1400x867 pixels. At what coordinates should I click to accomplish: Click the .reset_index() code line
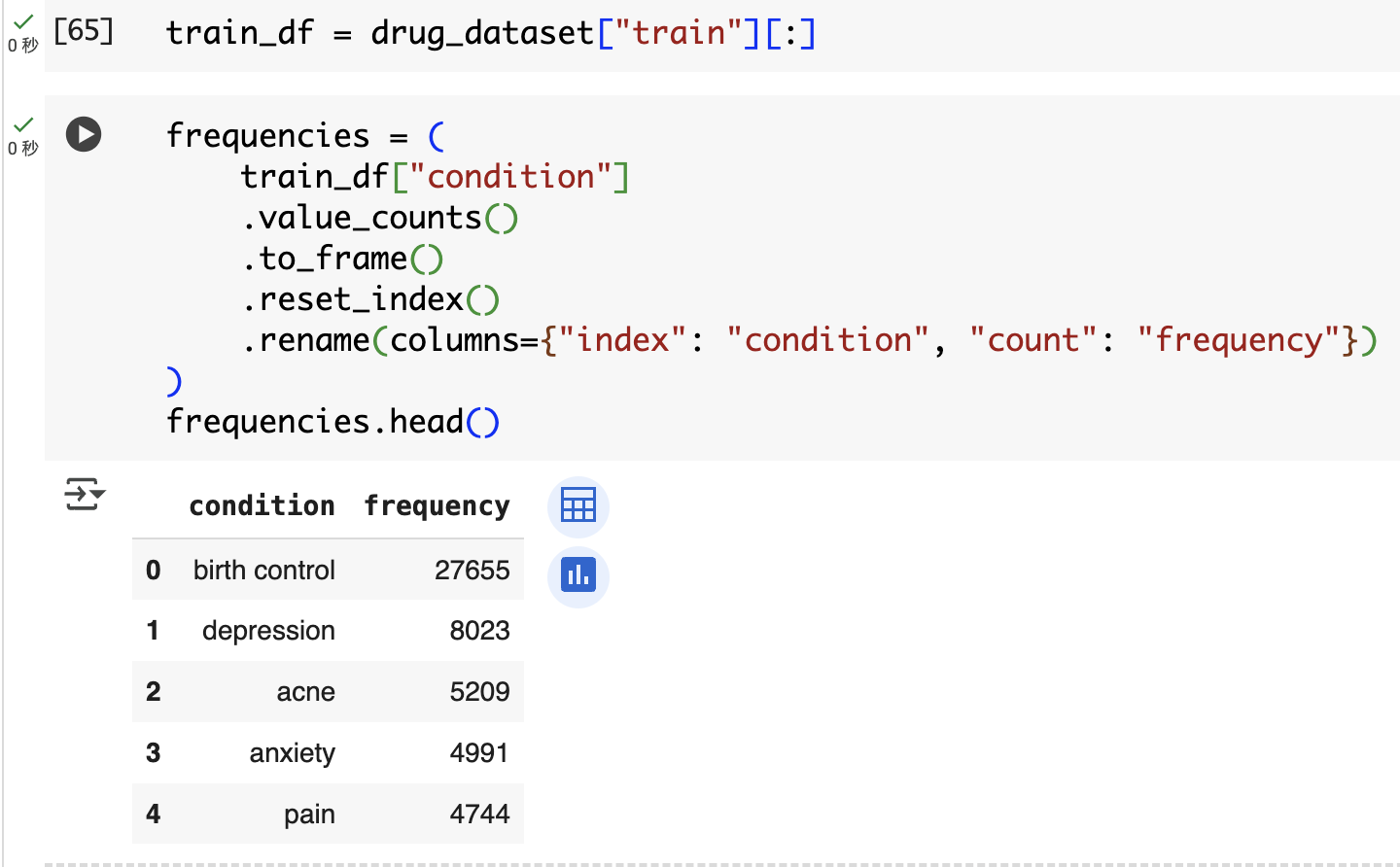click(369, 299)
